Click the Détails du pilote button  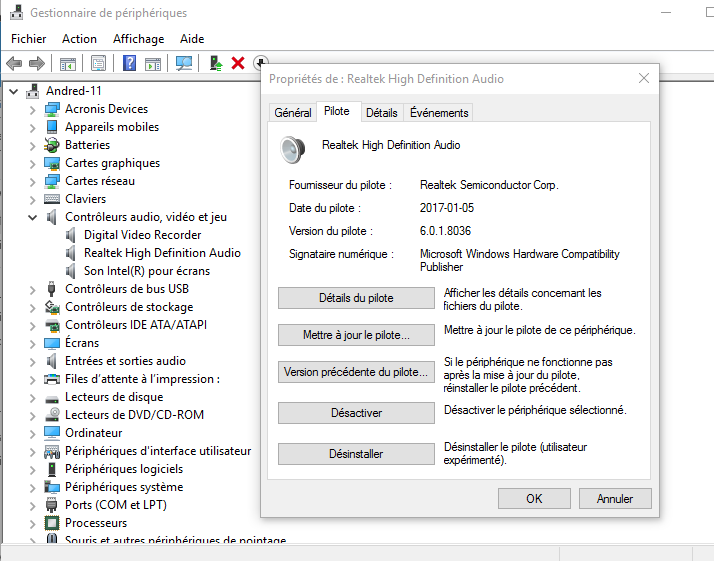[356, 298]
